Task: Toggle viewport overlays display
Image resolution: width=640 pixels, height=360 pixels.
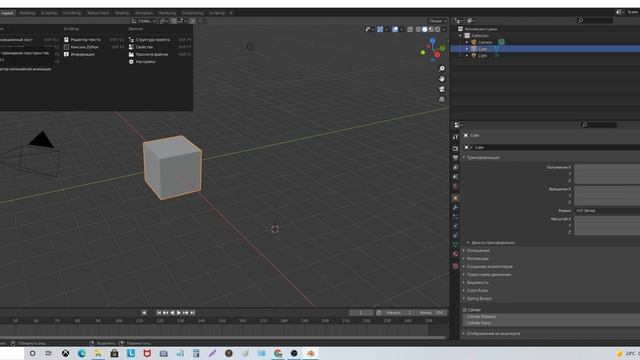Action: [x=395, y=29]
